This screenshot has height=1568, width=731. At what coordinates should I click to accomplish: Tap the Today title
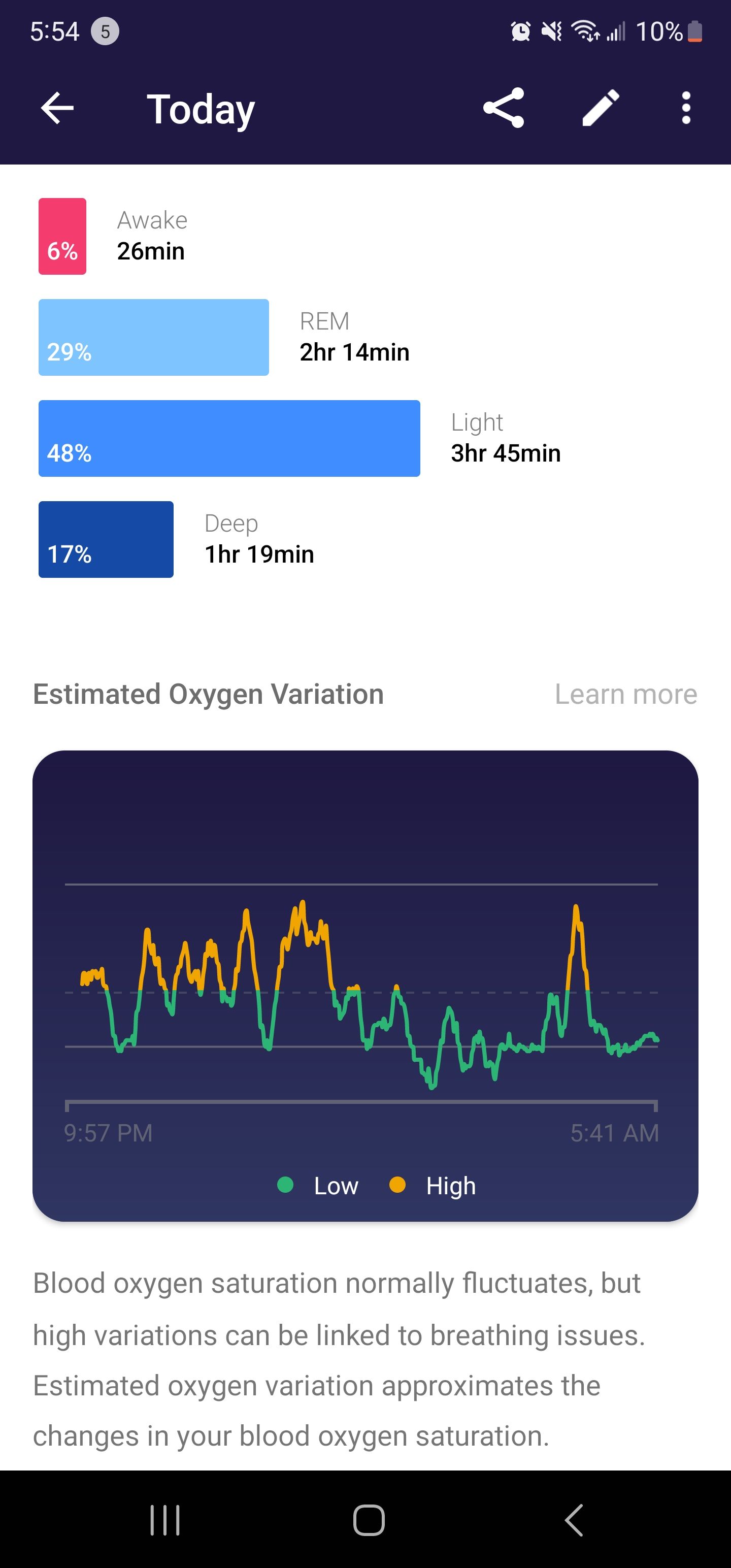201,110
